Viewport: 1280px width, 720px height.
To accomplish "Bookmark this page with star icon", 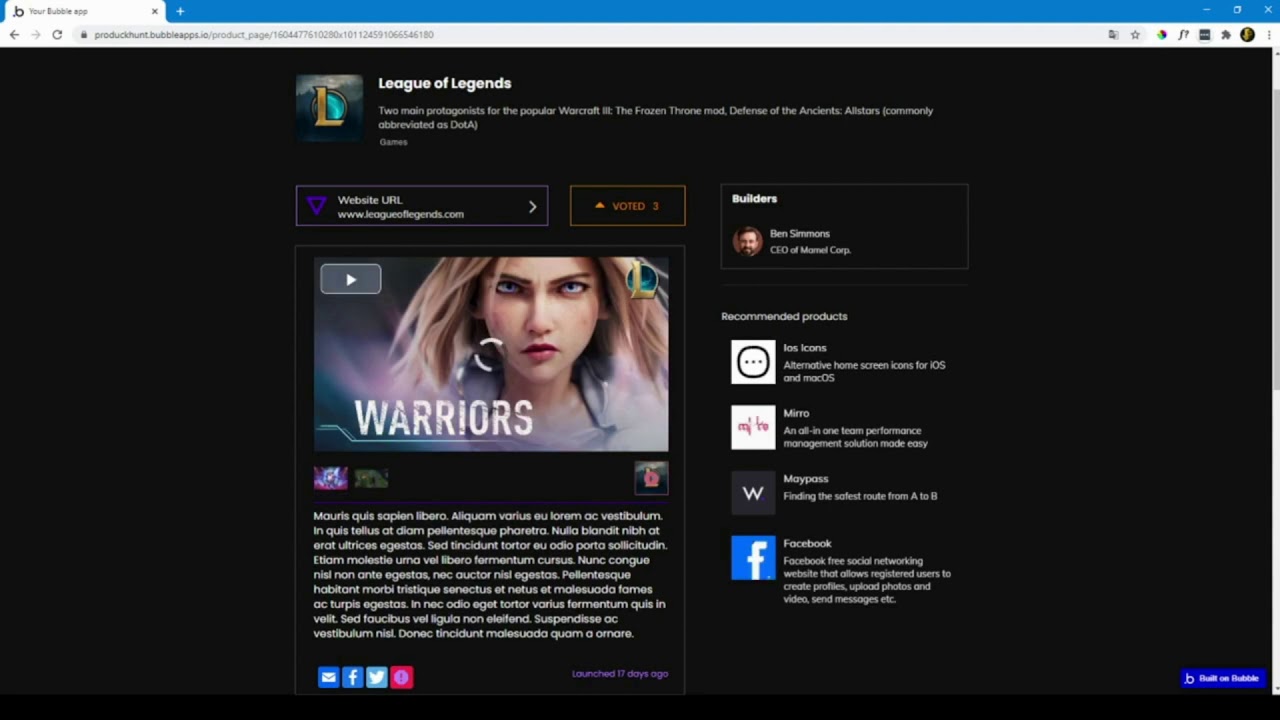I will [1135, 35].
